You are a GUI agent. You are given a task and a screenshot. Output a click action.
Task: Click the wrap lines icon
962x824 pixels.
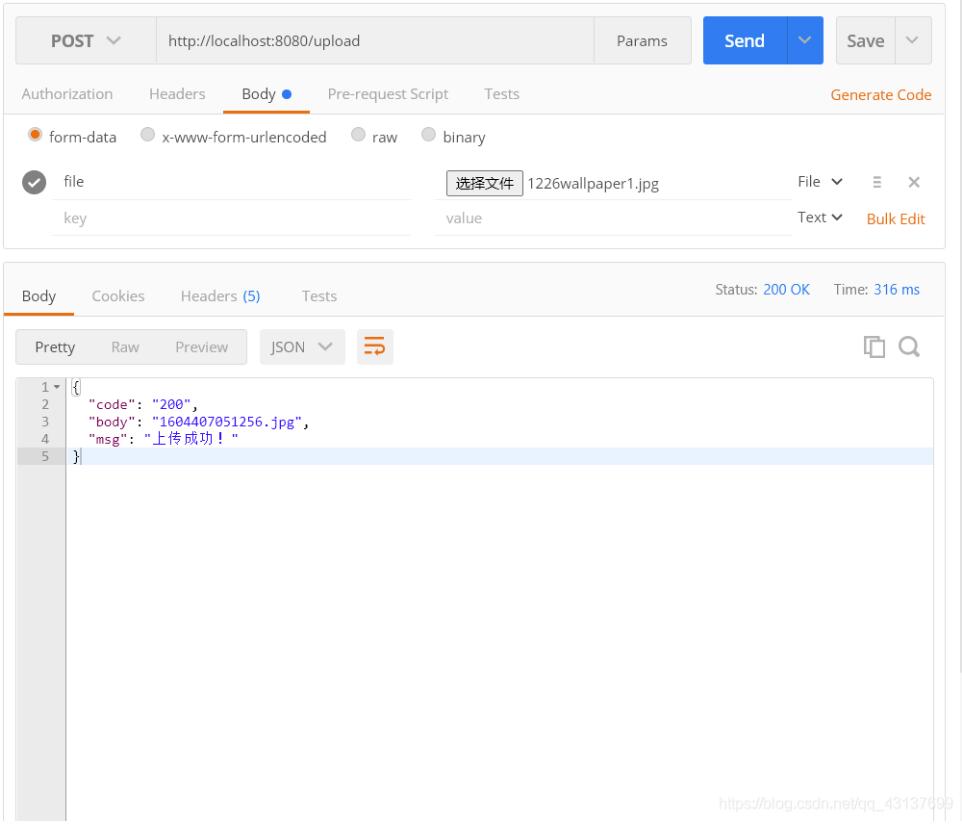pos(373,346)
